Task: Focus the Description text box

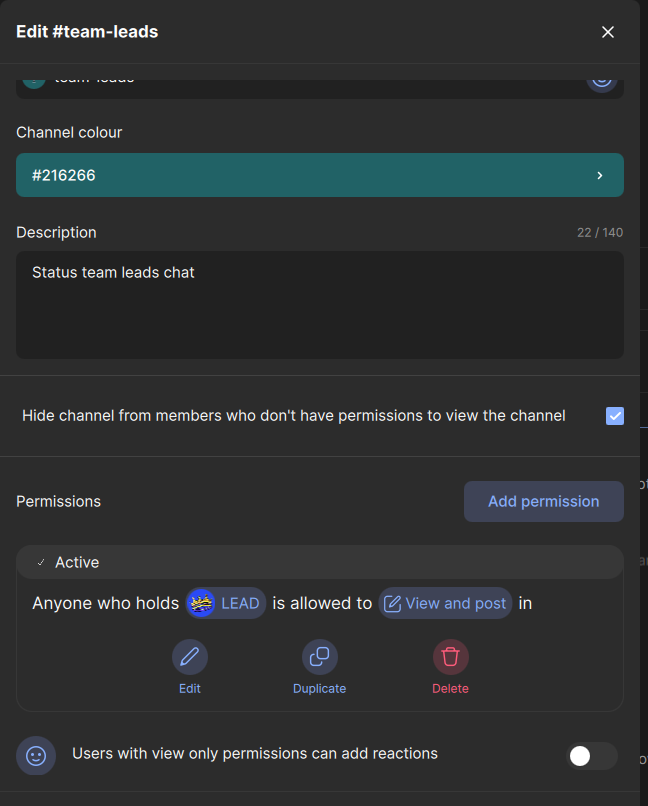Action: [x=320, y=304]
